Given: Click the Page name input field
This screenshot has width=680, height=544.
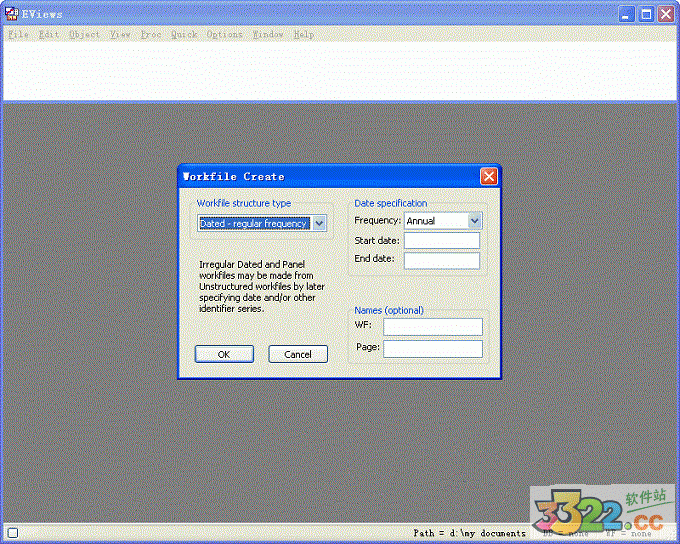Looking at the screenshot, I should pos(433,349).
